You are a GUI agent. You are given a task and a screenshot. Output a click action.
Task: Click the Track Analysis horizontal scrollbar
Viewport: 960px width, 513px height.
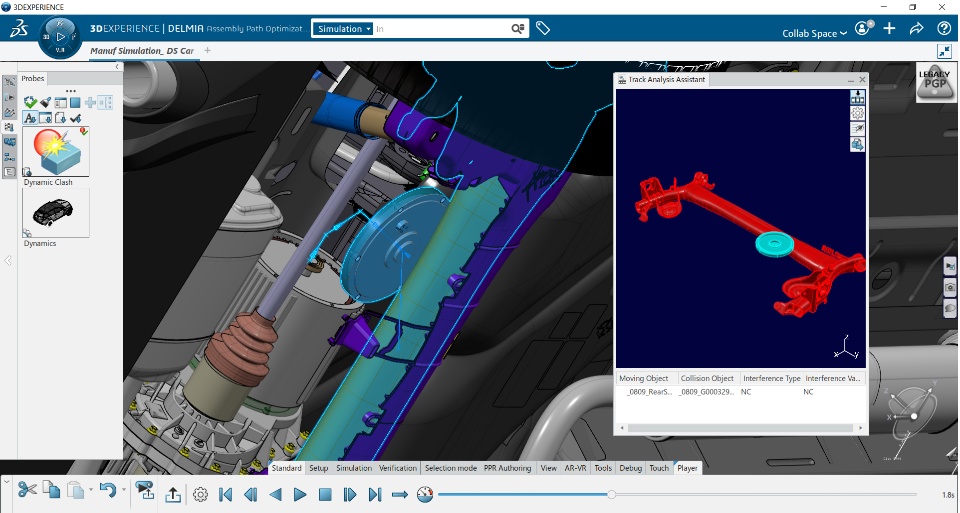click(x=740, y=428)
